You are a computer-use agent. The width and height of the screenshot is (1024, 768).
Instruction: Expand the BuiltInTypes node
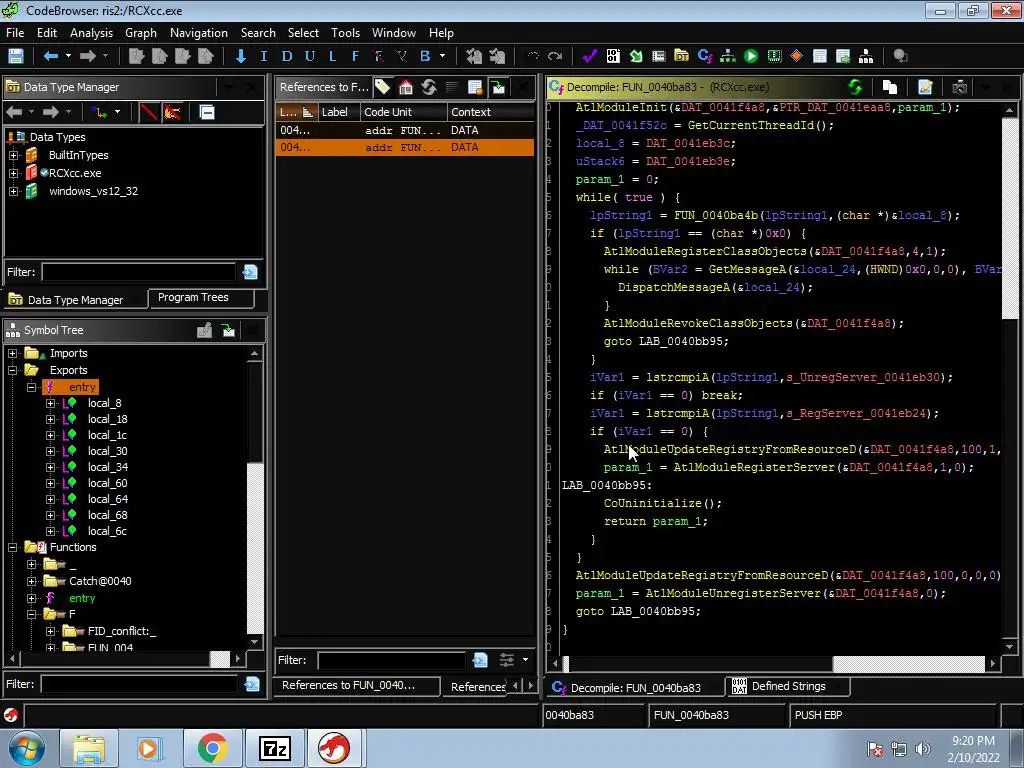pyautogui.click(x=13, y=155)
